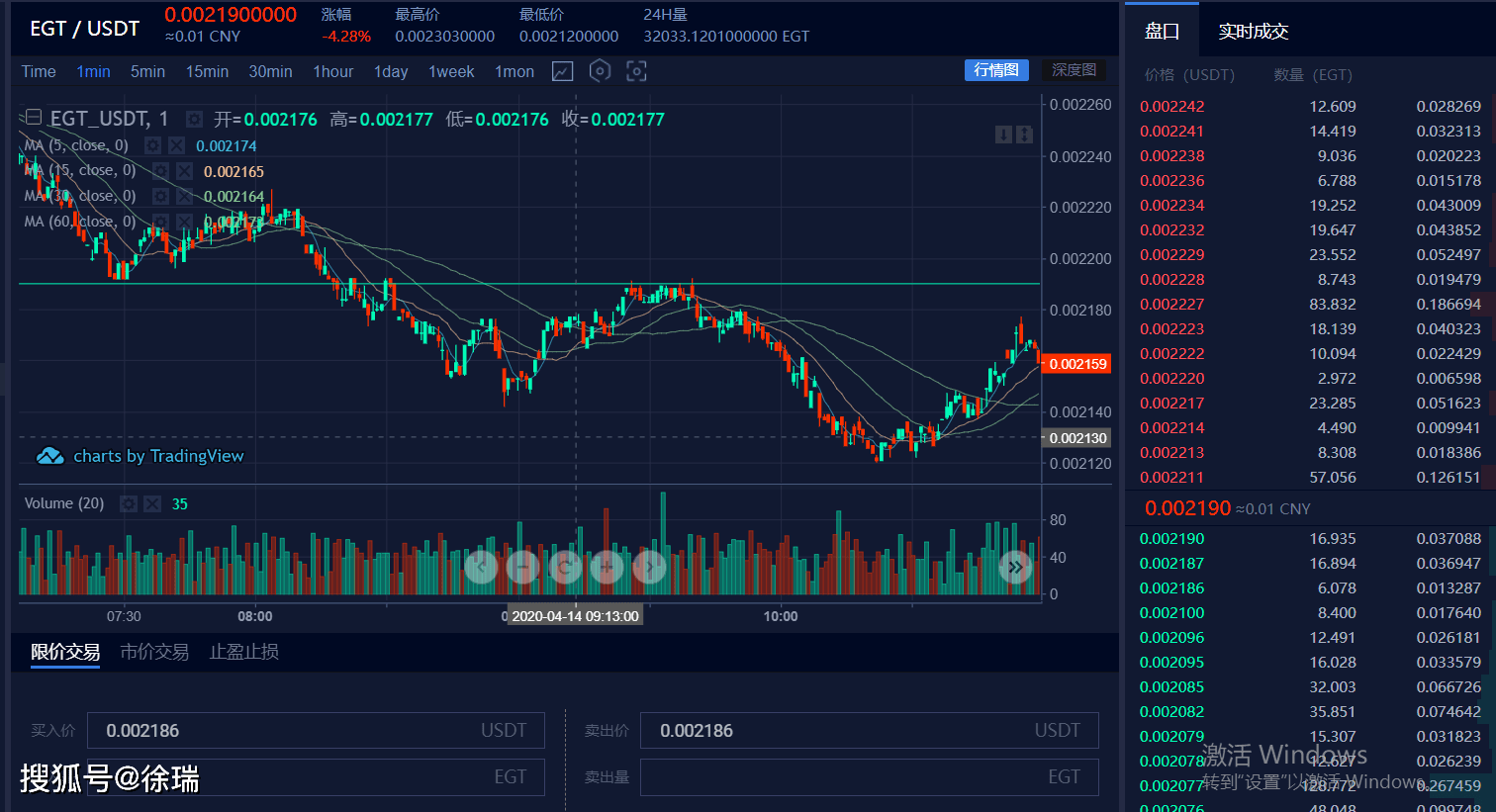Open the chart indicators line-graph icon
This screenshot has height=812, width=1496.
[x=562, y=71]
